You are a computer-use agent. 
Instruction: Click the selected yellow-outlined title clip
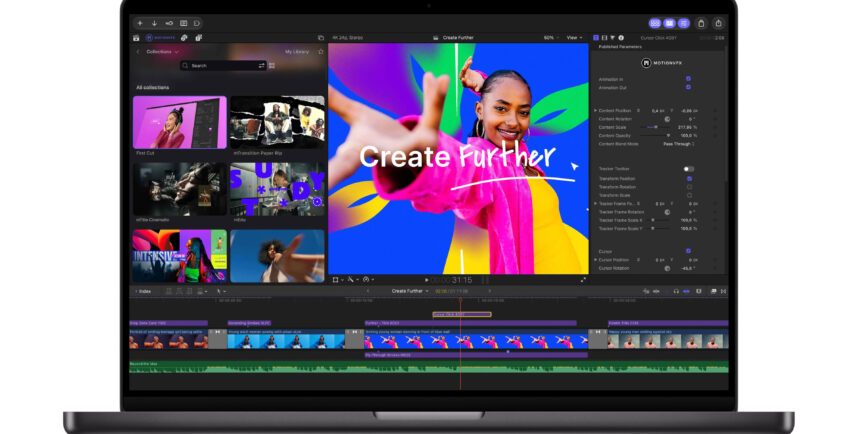(462, 314)
